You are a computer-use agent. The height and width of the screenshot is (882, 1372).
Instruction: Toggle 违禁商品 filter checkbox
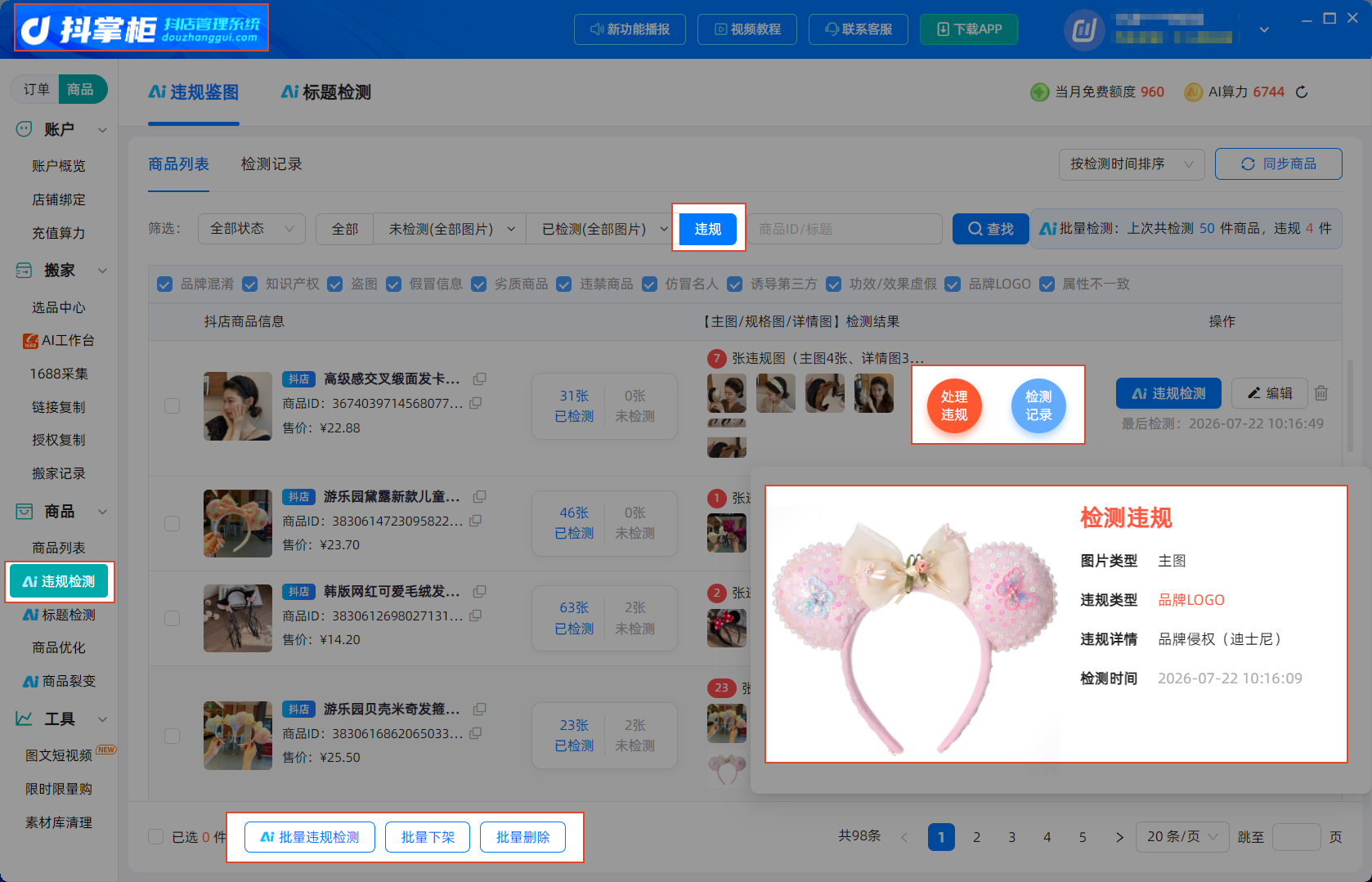564,284
